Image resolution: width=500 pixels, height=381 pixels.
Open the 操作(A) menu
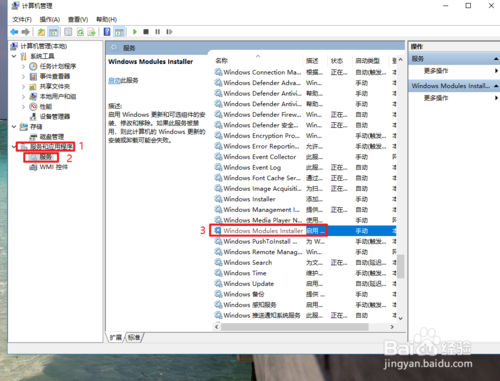click(50, 19)
